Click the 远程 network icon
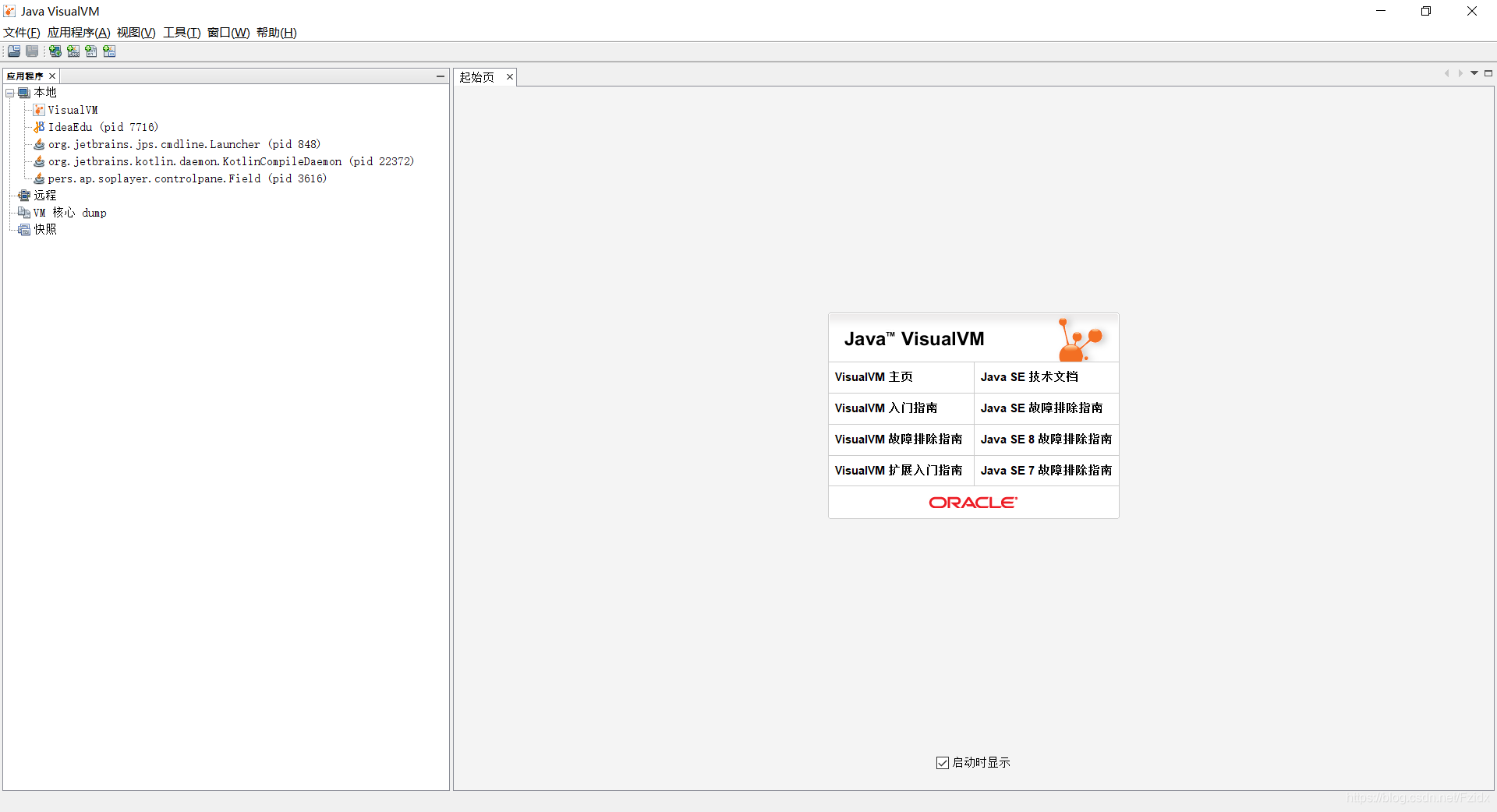 pos(24,196)
